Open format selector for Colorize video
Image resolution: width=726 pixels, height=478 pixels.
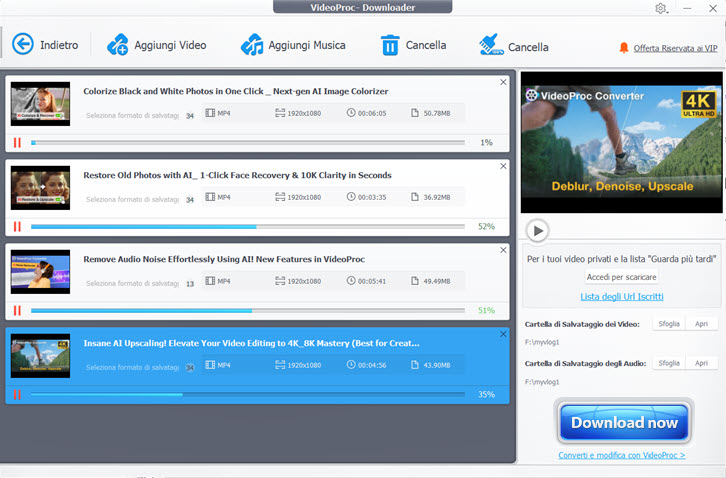[132, 115]
